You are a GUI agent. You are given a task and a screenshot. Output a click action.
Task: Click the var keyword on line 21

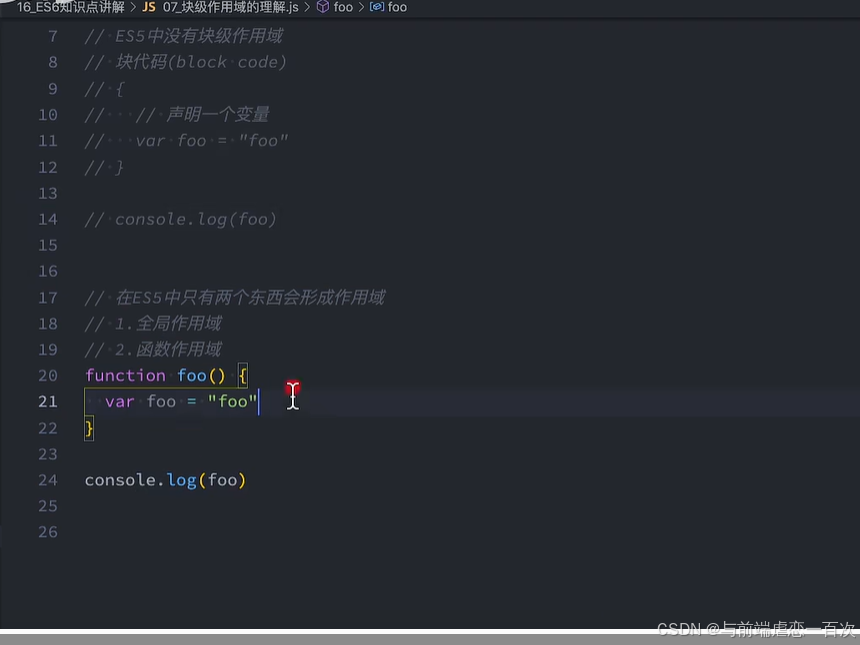pos(119,401)
